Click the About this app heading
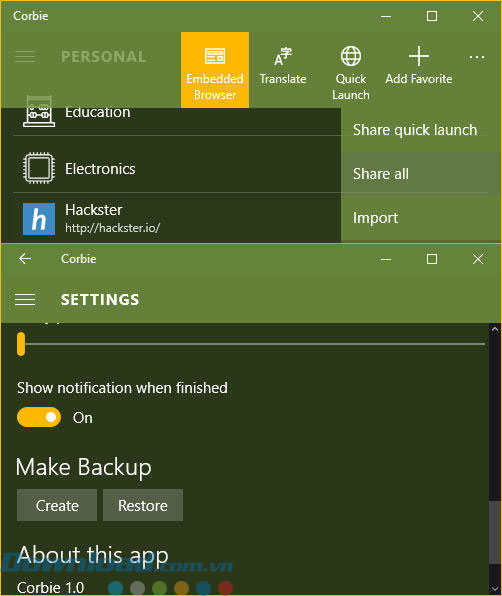The image size is (502, 596). (92, 556)
